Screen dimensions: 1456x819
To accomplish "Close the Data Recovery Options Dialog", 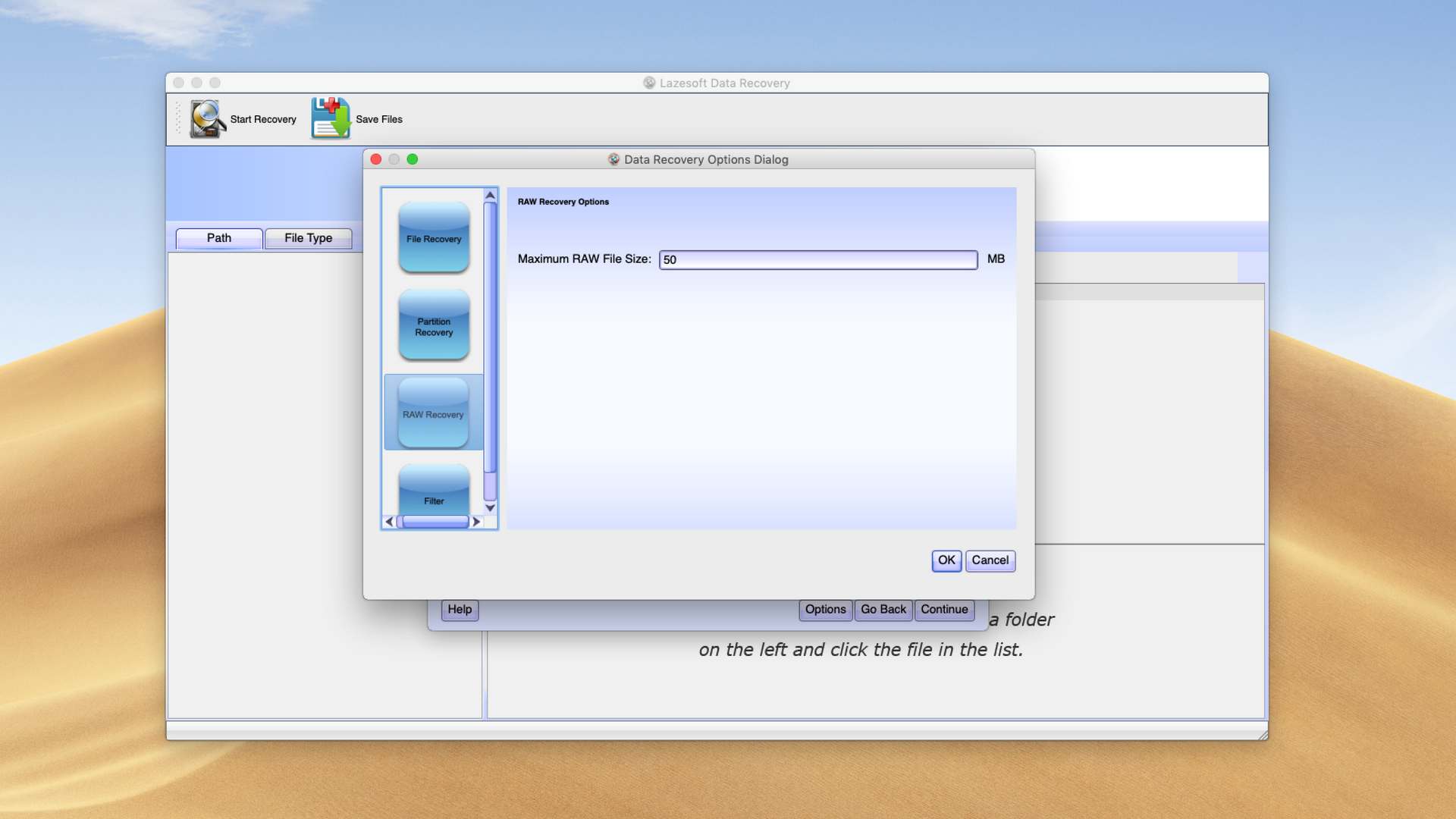I will 376,159.
